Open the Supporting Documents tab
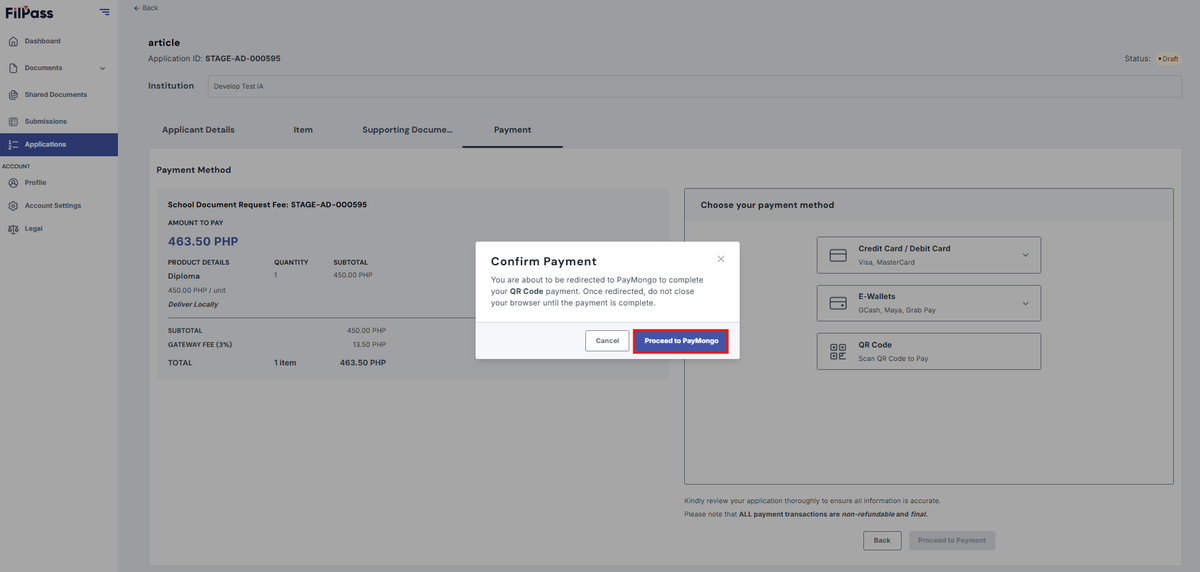Screen dimensions: 1200x572 coord(407,130)
